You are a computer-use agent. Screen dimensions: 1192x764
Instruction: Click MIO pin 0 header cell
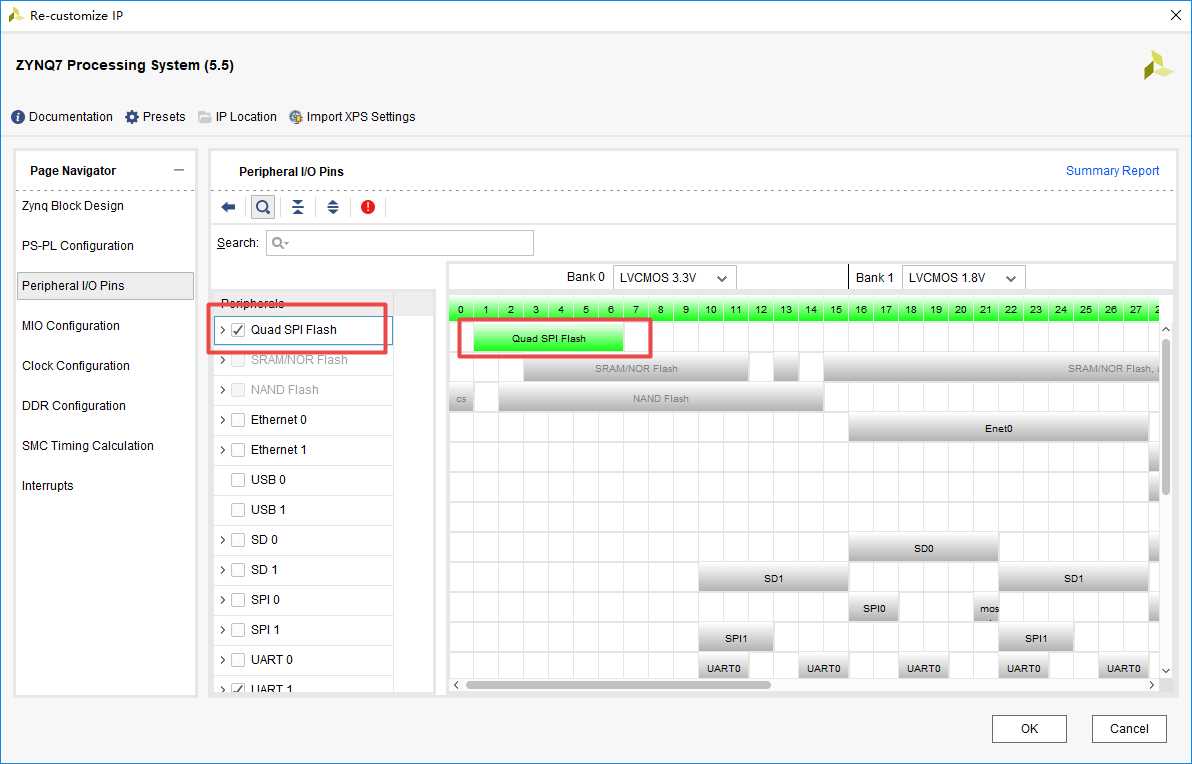[x=461, y=309]
